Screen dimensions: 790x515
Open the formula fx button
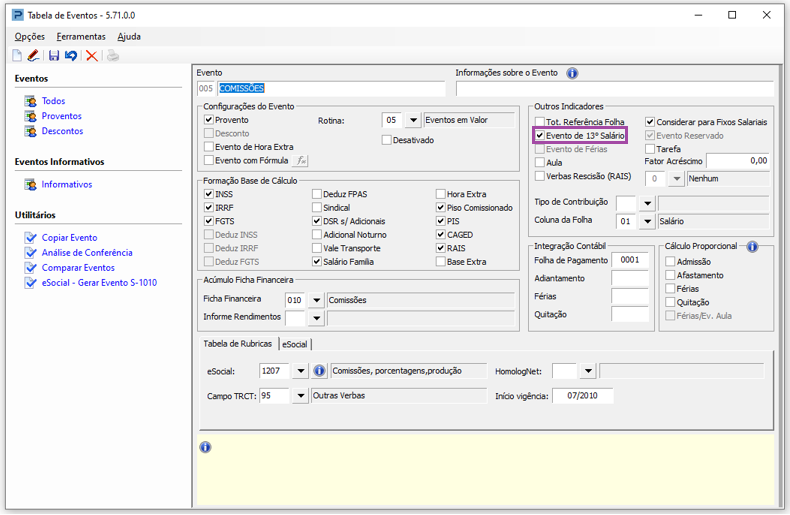301,160
